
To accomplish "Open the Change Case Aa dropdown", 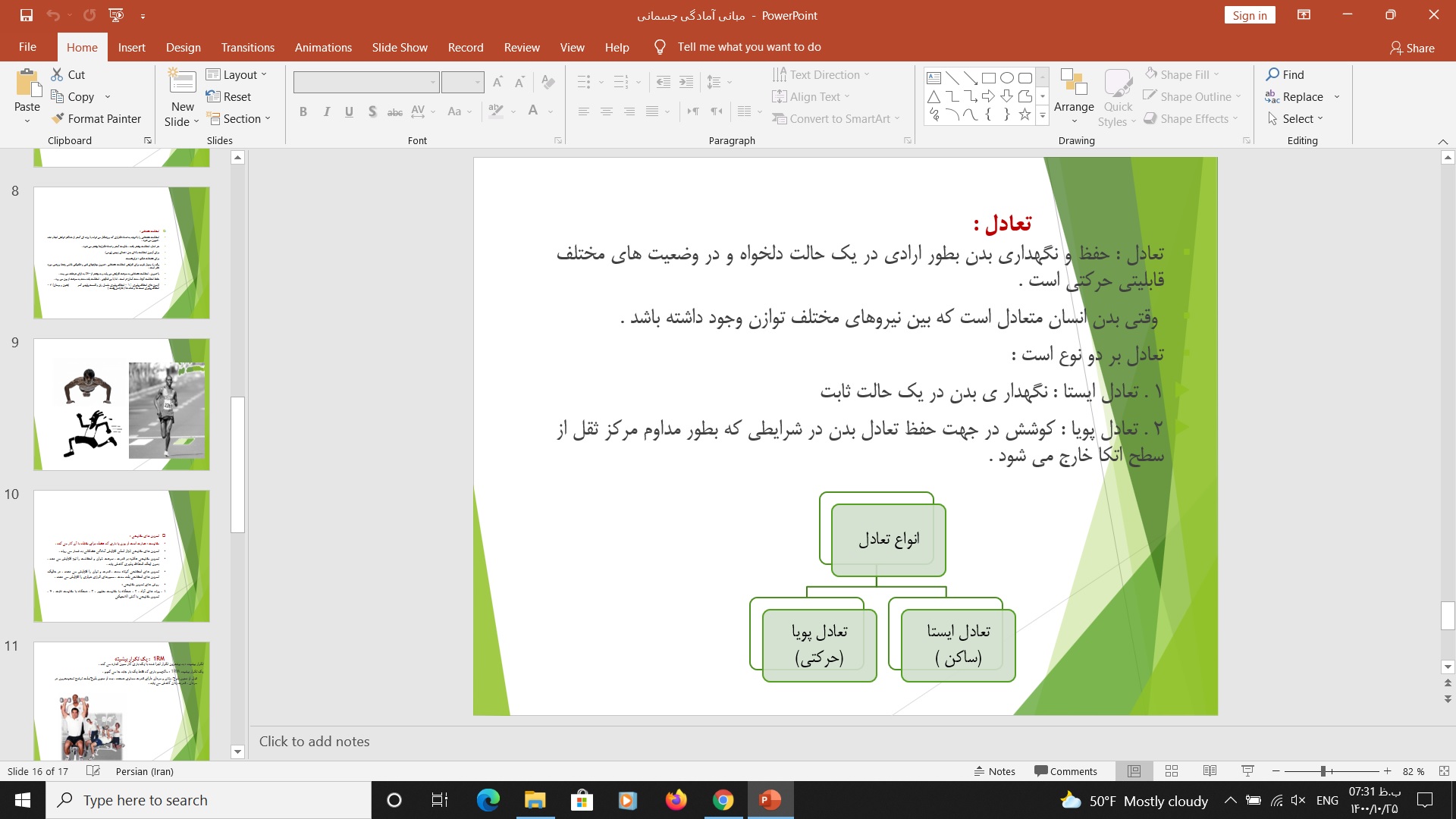I will 460,111.
